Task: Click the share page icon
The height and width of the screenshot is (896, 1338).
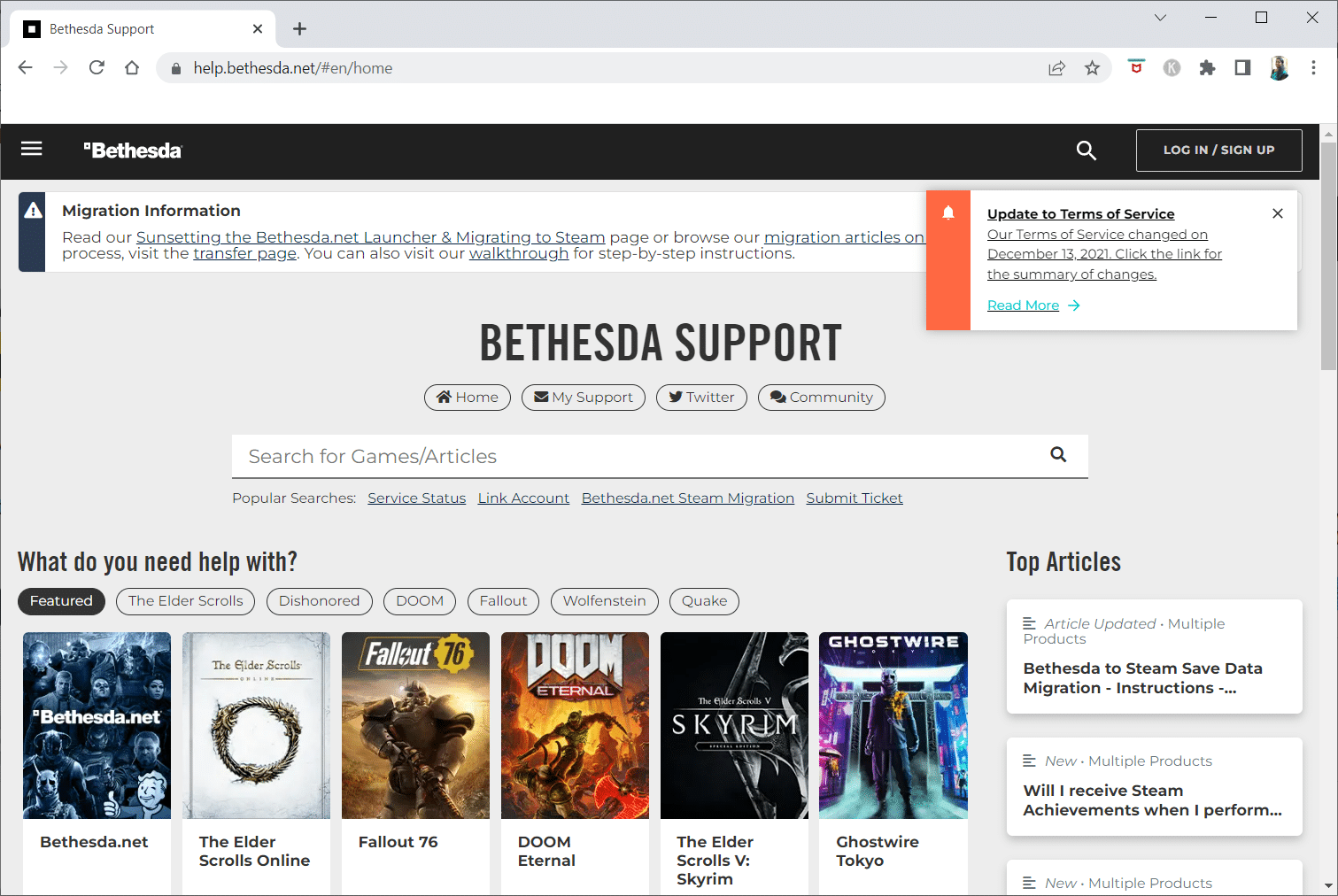Action: click(1056, 68)
